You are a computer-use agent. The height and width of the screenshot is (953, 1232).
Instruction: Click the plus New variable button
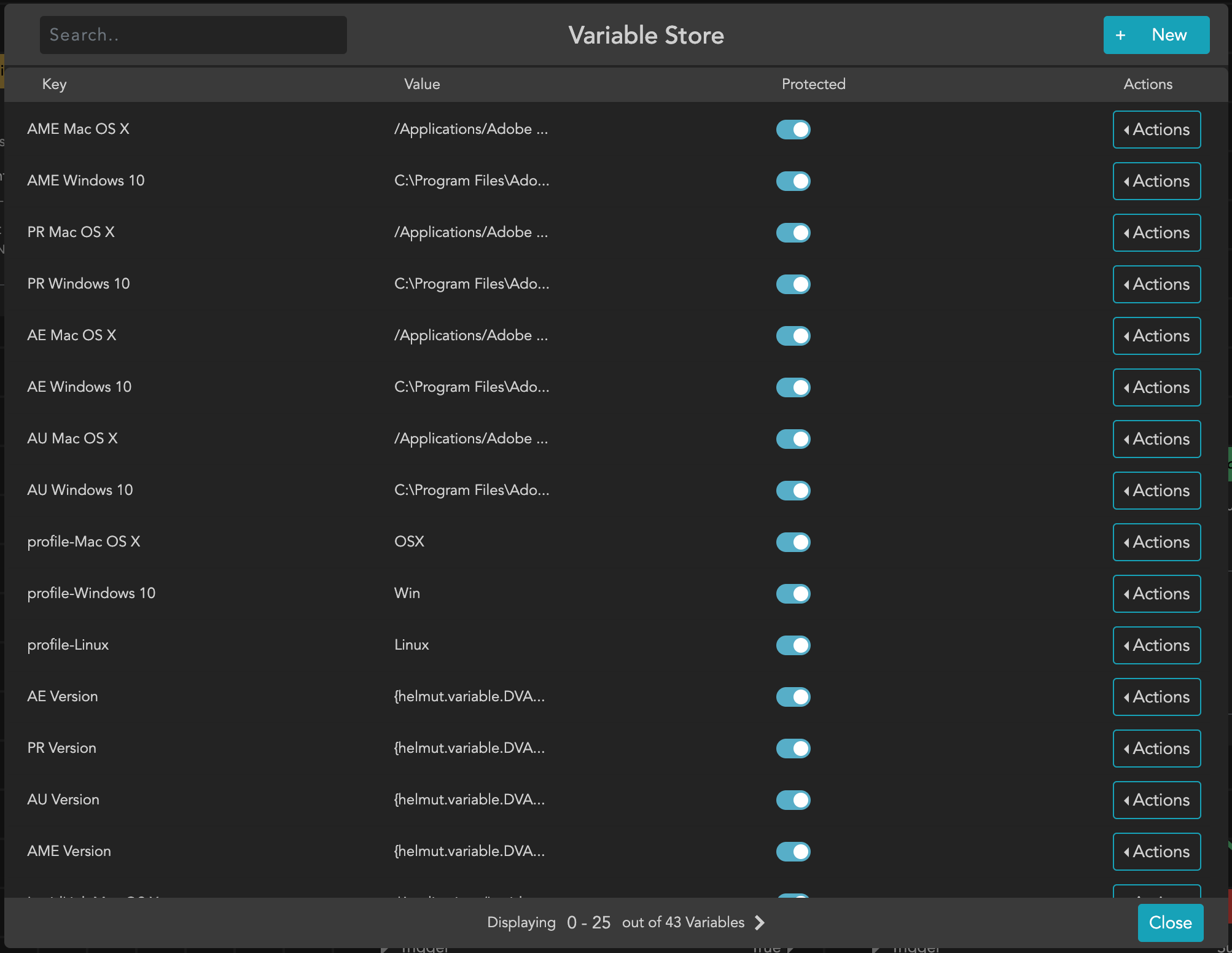point(1156,35)
